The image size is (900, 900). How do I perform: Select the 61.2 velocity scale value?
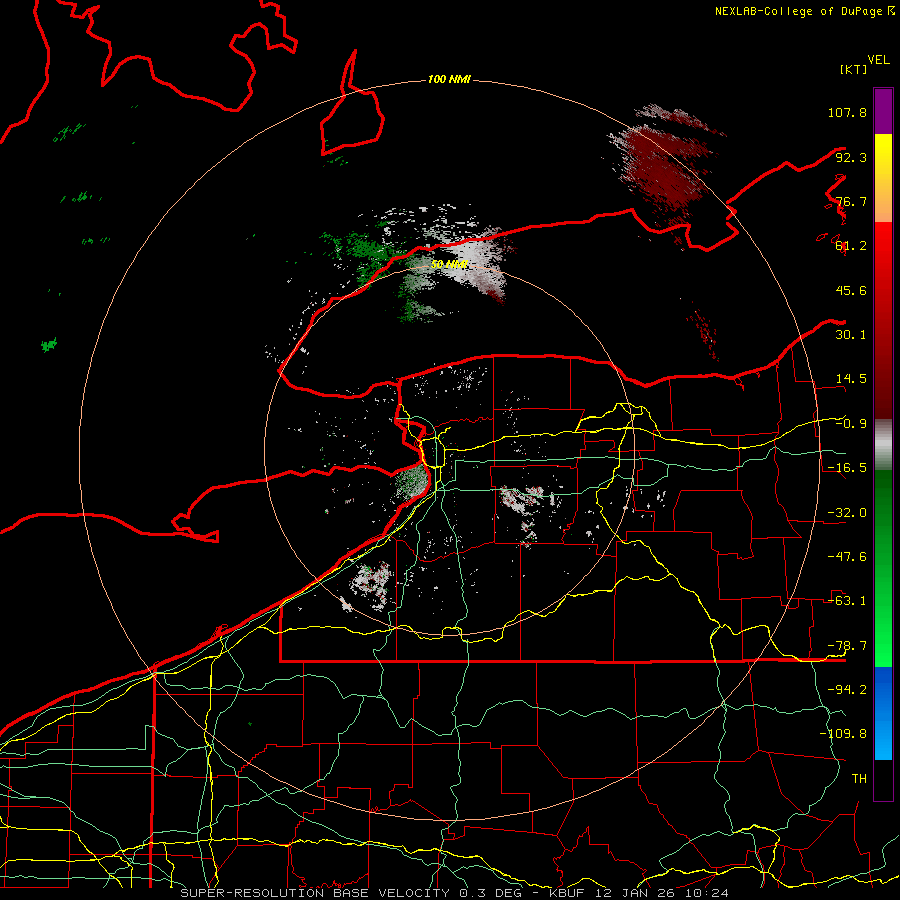[851, 246]
